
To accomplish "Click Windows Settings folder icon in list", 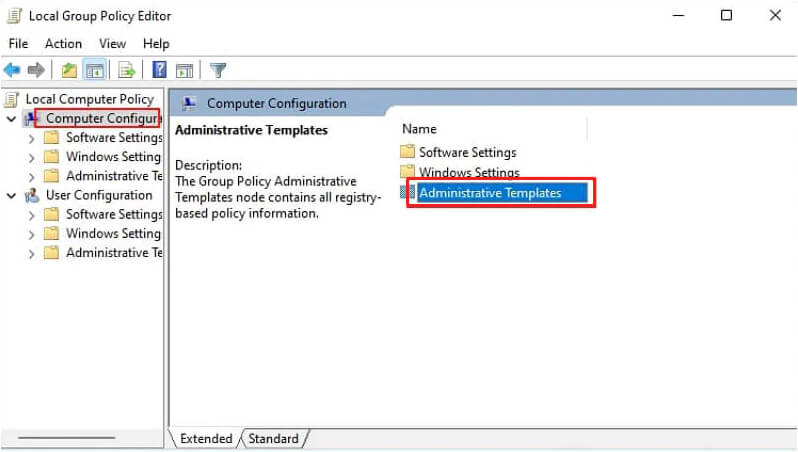I will (x=407, y=171).
